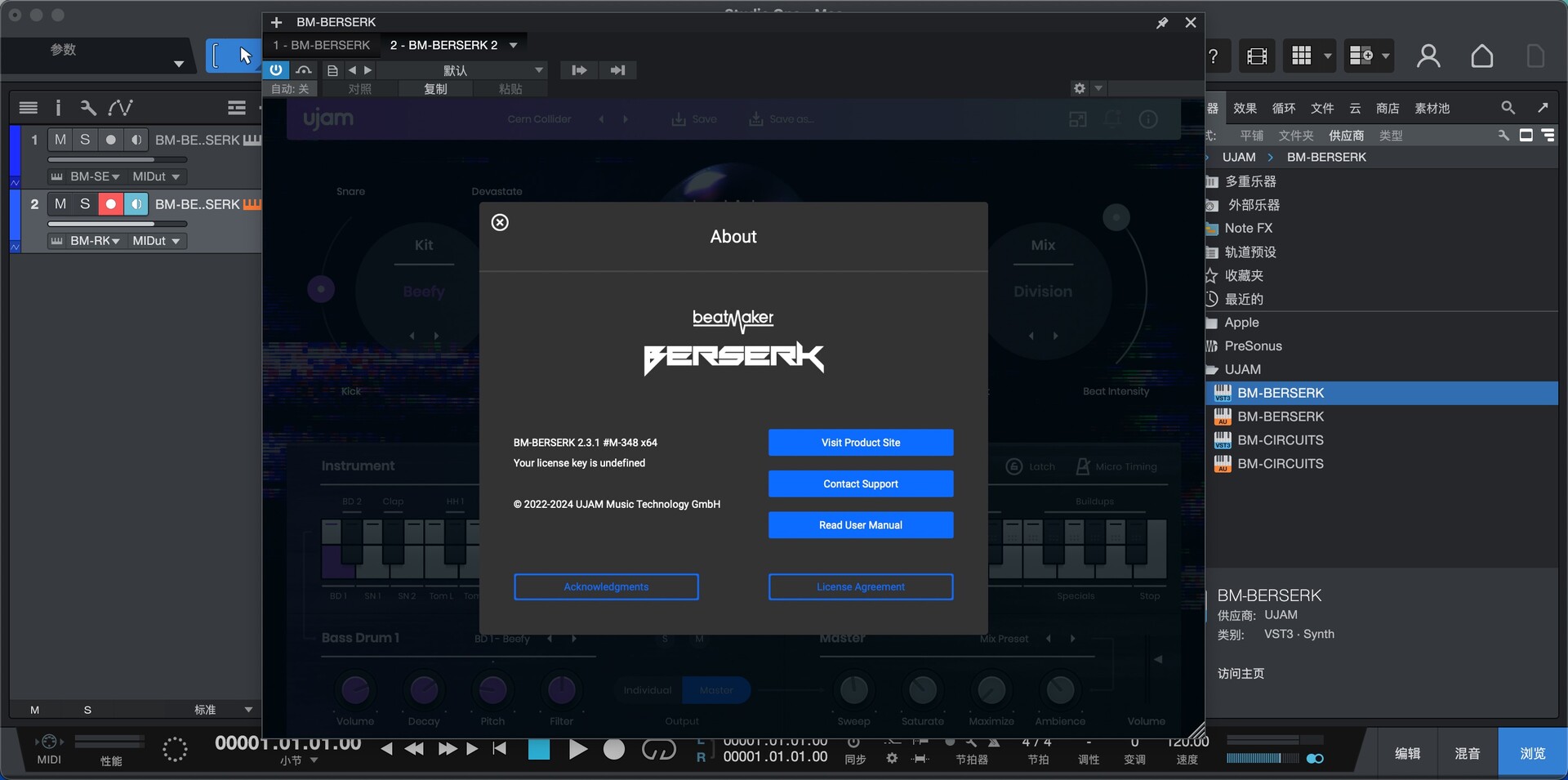
Task: Adjust track 2 volume slider
Action: 118,223
